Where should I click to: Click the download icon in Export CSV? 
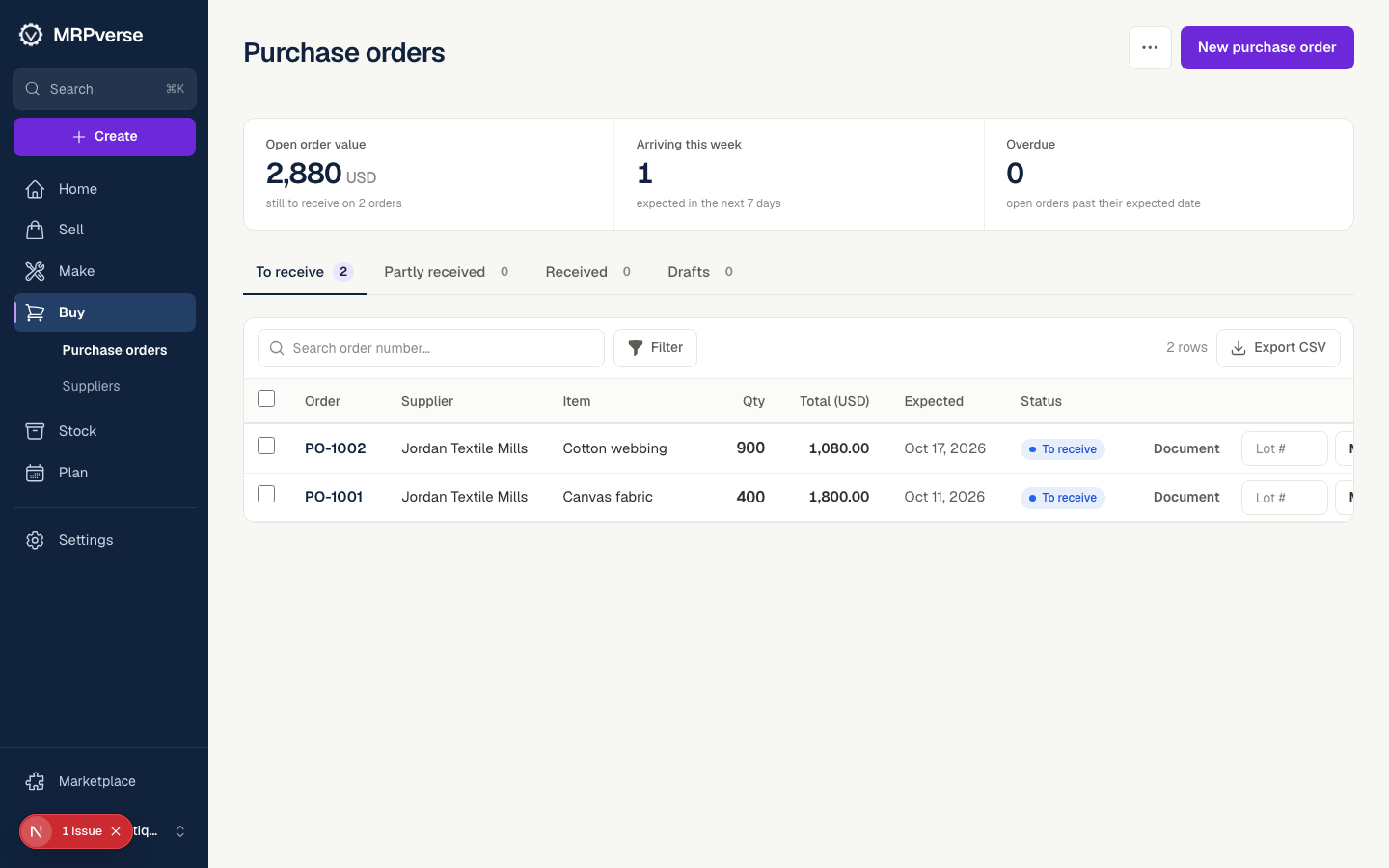click(x=1239, y=348)
